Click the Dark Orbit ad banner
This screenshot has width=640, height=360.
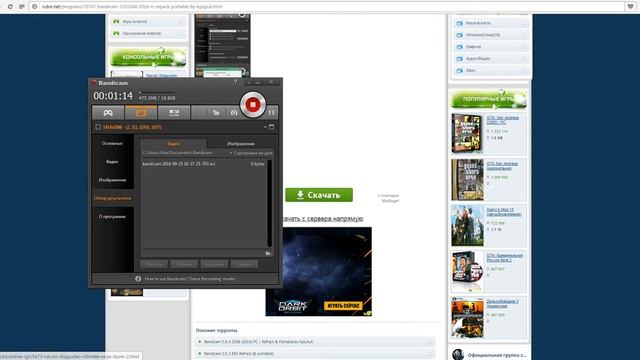pyautogui.click(x=318, y=271)
